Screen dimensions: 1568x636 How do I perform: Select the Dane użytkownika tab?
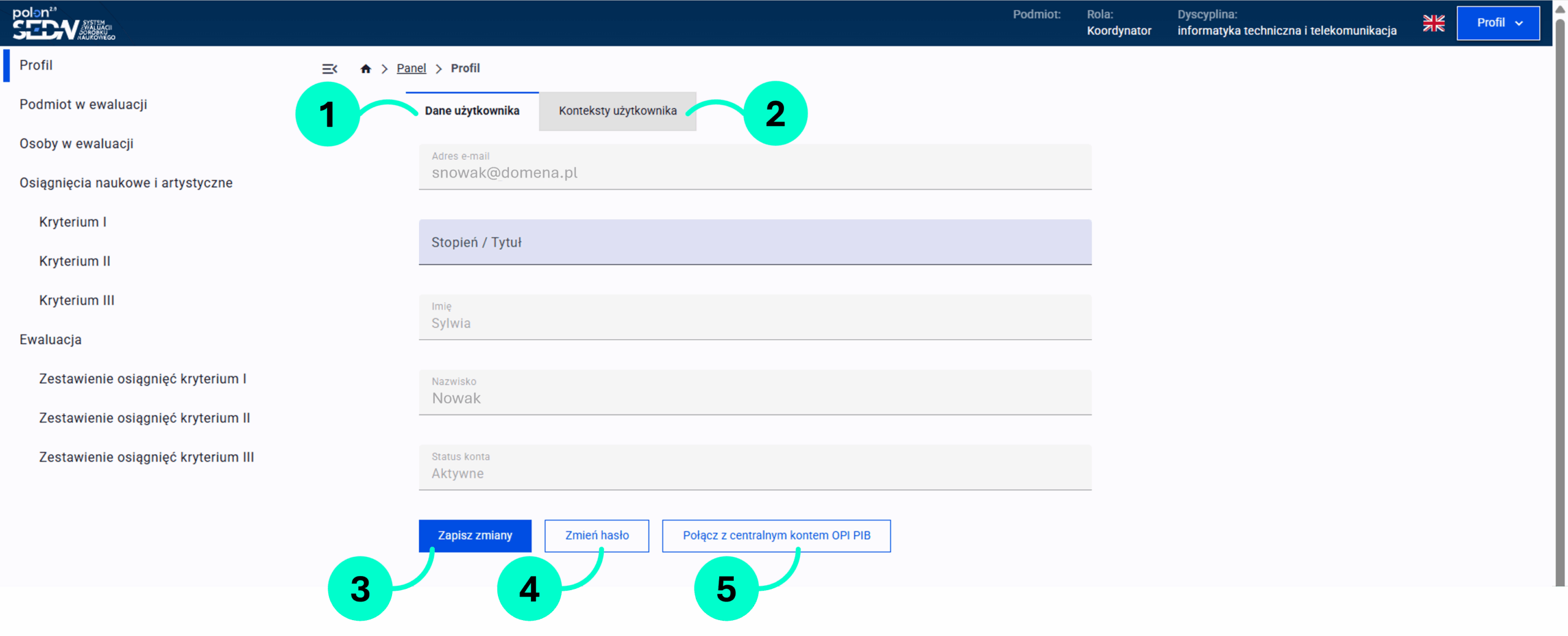coord(472,111)
